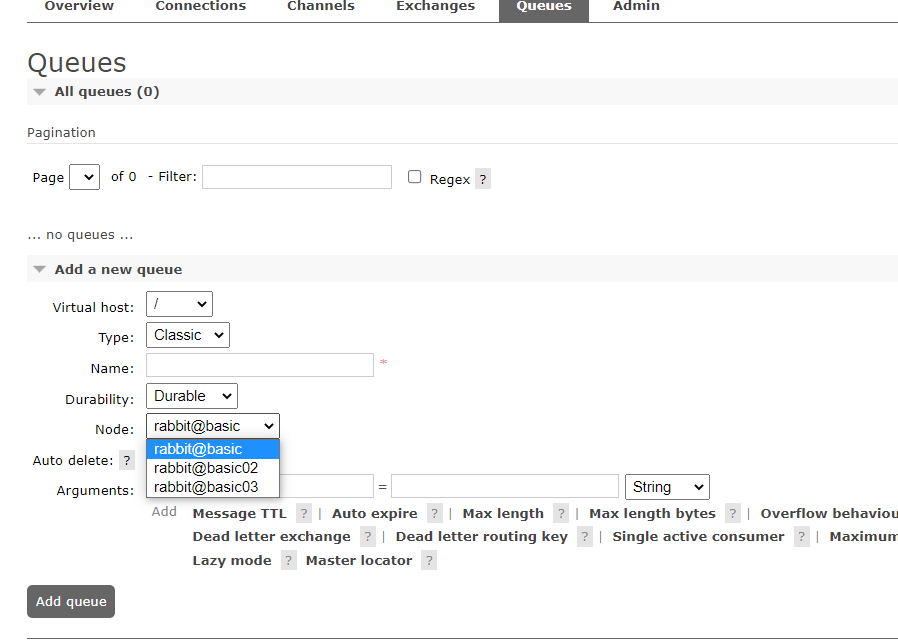Add the Lazy mode argument
The width and height of the screenshot is (898, 640).
coord(232,560)
